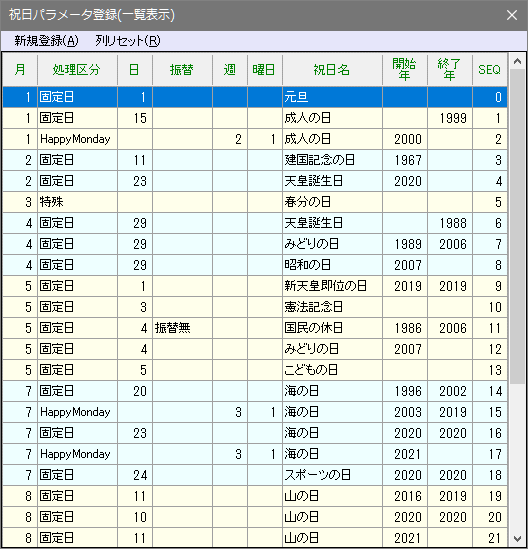Select the 元旦 holiday name cell
This screenshot has height=549, width=528.
click(332, 97)
